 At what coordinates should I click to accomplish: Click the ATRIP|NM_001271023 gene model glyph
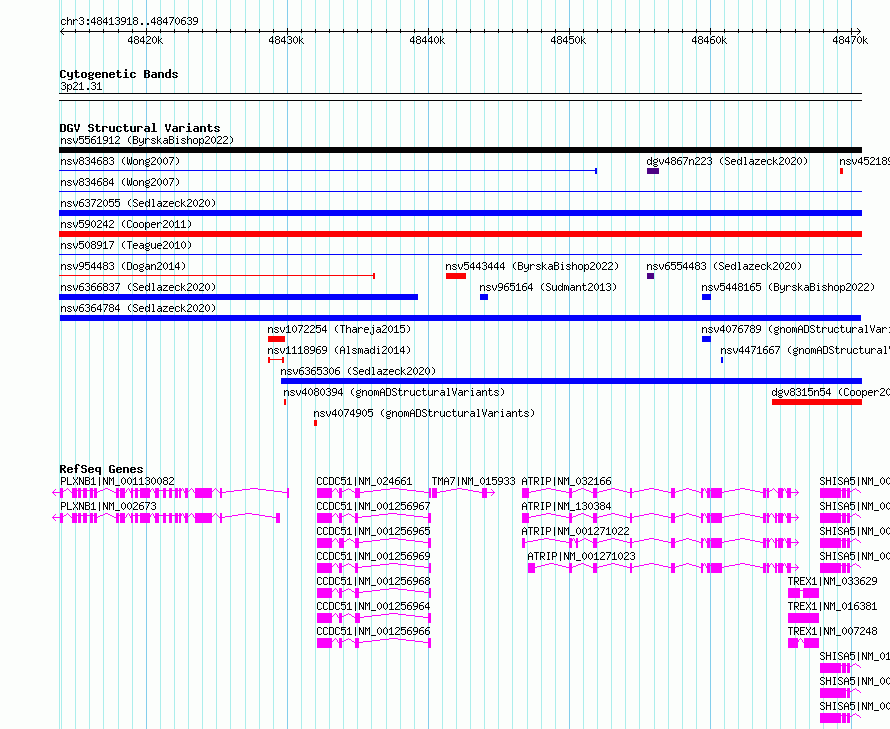coord(663,568)
